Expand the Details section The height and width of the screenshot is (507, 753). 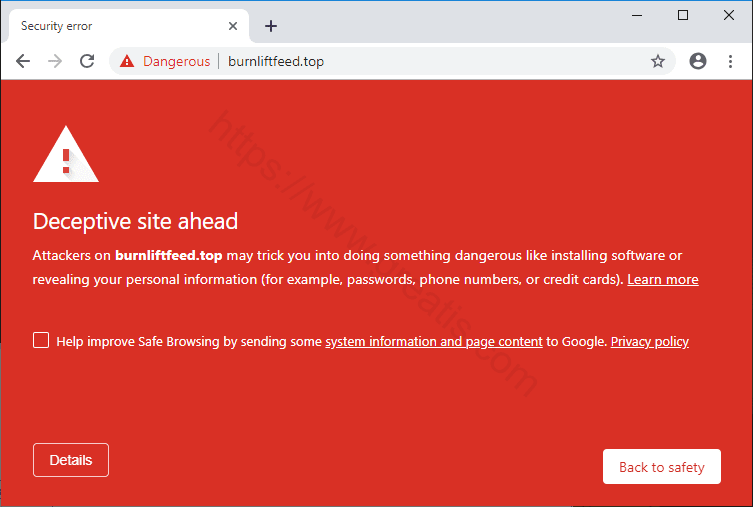(x=71, y=460)
